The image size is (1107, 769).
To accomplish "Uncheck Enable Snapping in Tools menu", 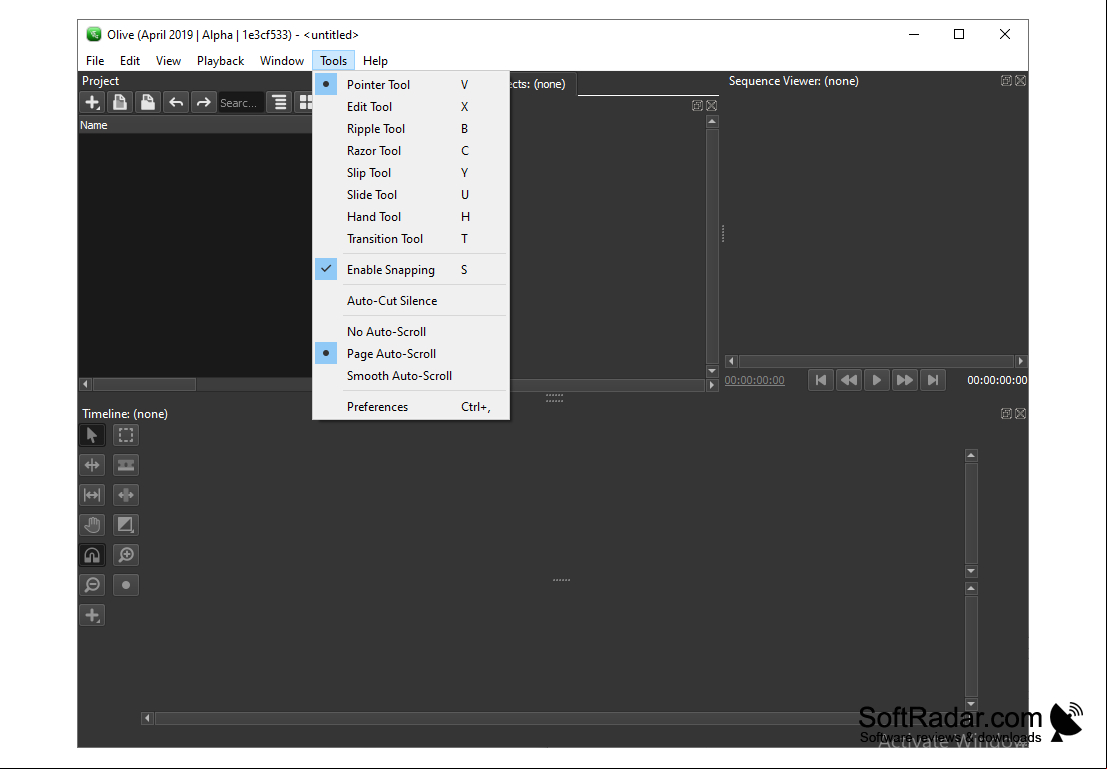I will (x=410, y=270).
